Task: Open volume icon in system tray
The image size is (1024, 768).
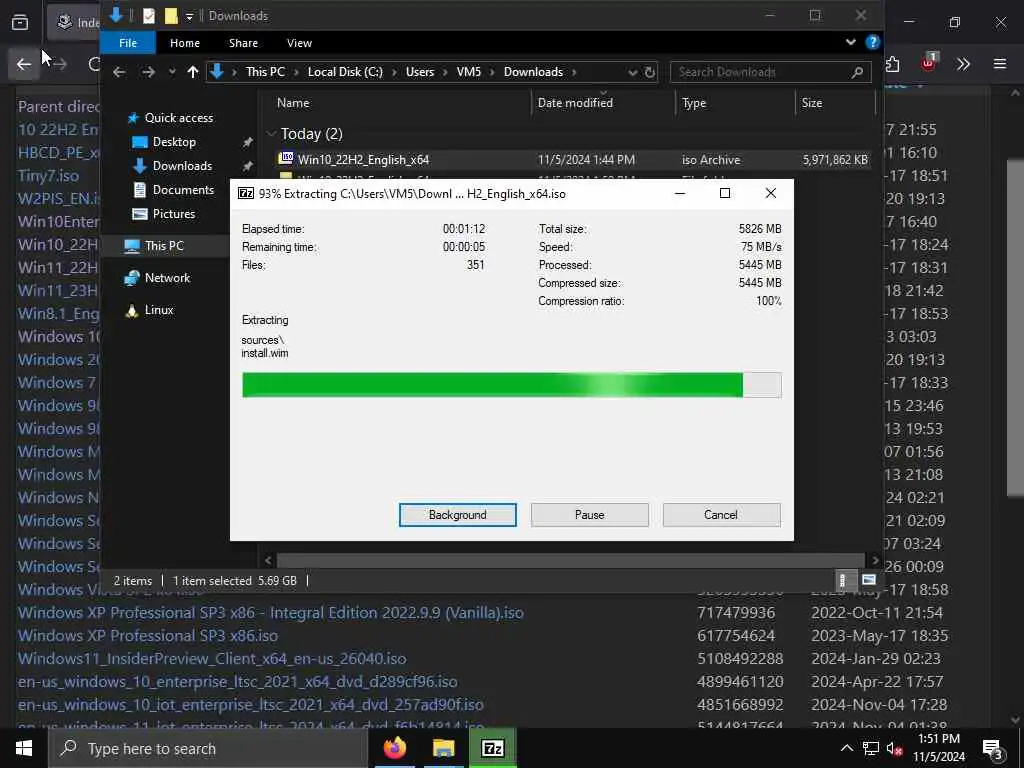Action: pyautogui.click(x=895, y=748)
